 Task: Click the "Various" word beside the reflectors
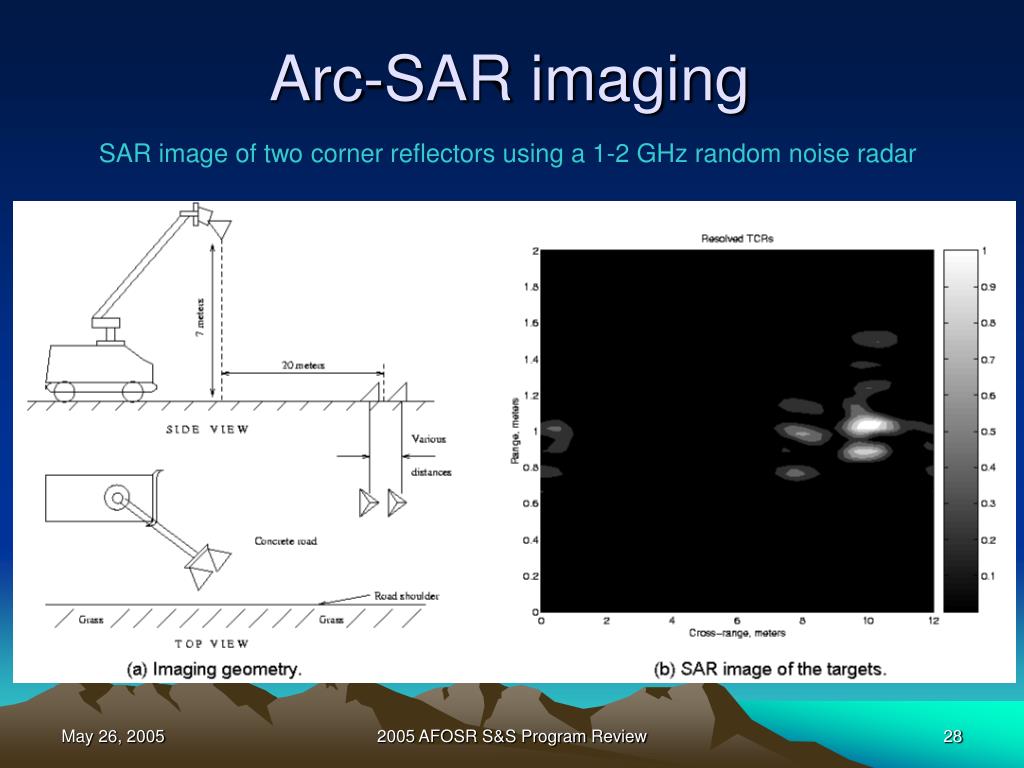click(428, 439)
